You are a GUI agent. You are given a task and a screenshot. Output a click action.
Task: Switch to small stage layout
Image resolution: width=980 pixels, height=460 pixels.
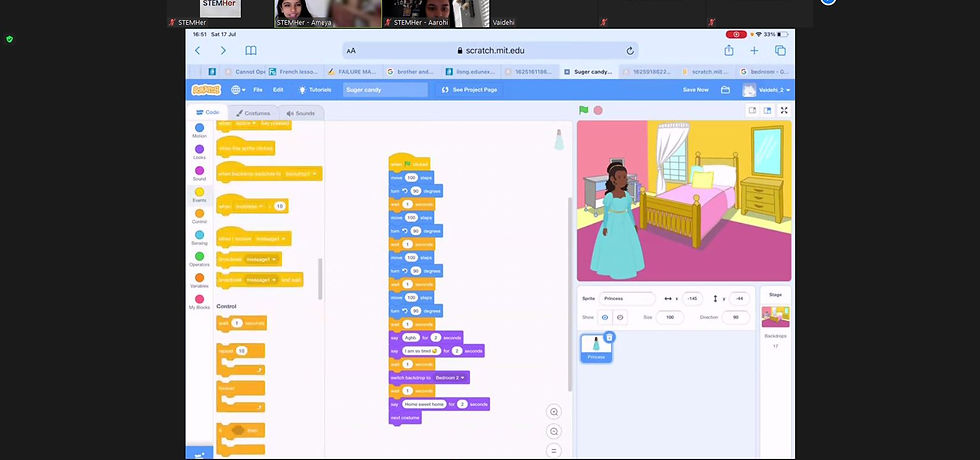(752, 111)
